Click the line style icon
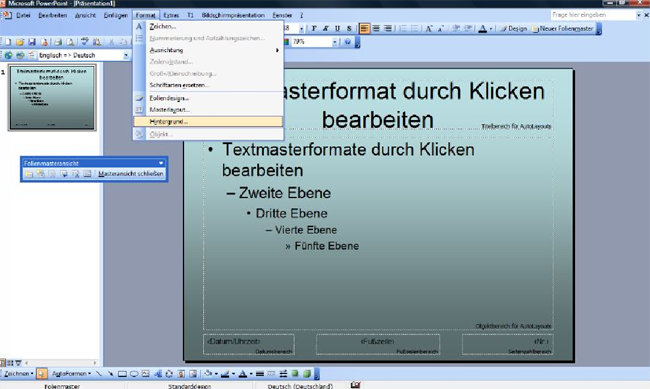This screenshot has height=389, width=650. (260, 374)
